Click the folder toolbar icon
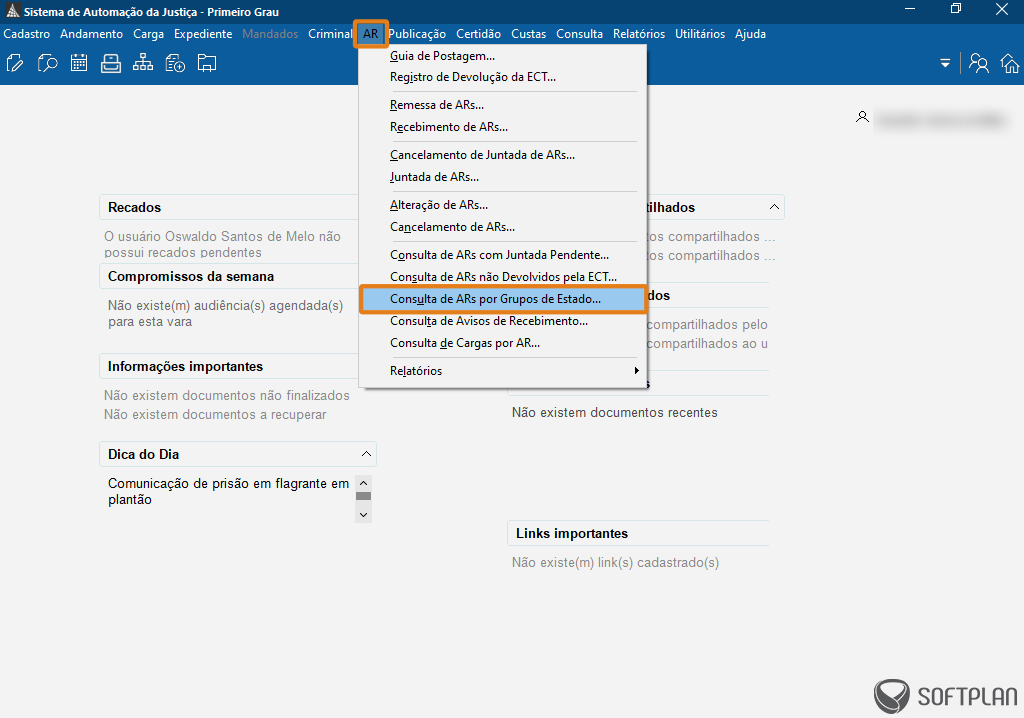 pos(207,63)
